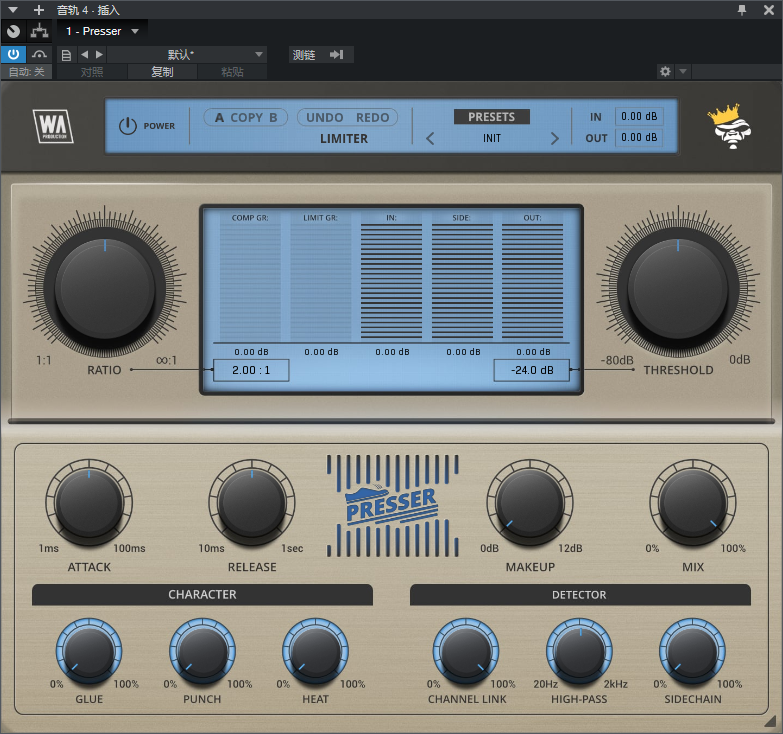Click the channel editor round icon

(13, 31)
